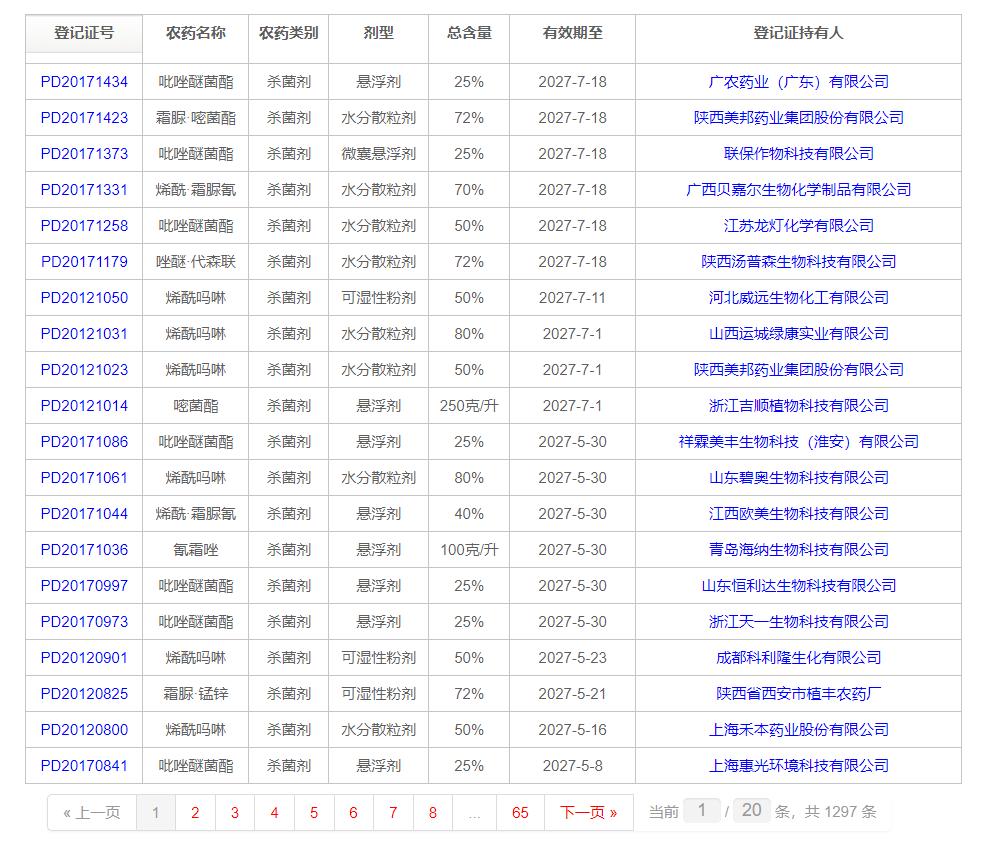Jump to last page 65

tap(521, 813)
